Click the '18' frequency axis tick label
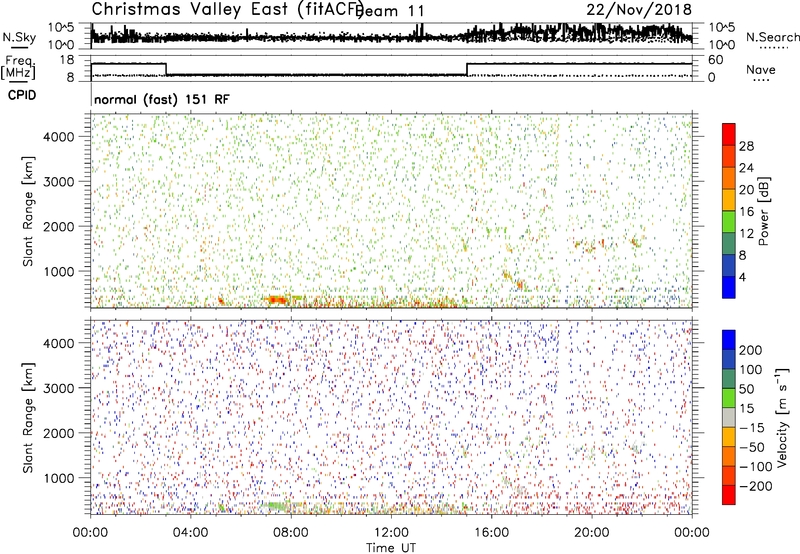Viewport: 800px width, 554px height. pyautogui.click(x=67, y=60)
